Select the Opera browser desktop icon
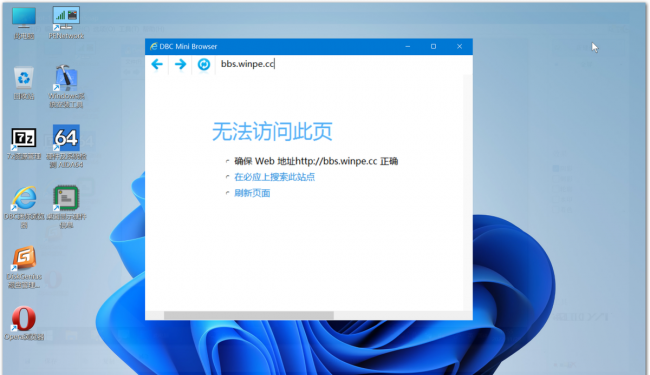Screen dimensions: 650x375 (x=24, y=323)
